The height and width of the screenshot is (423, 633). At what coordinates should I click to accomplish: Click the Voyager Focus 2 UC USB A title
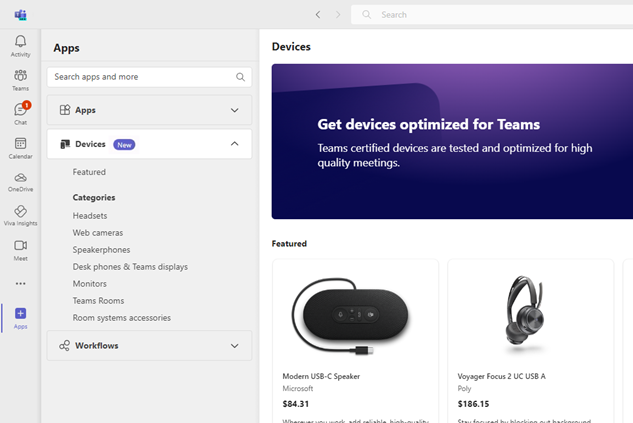tap(501, 376)
